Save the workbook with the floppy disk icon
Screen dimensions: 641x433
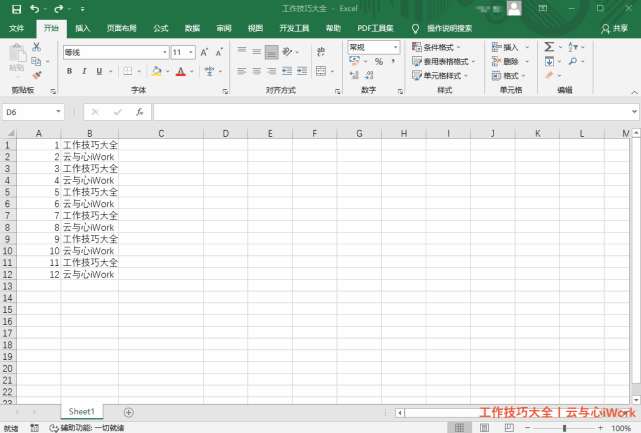pos(16,9)
